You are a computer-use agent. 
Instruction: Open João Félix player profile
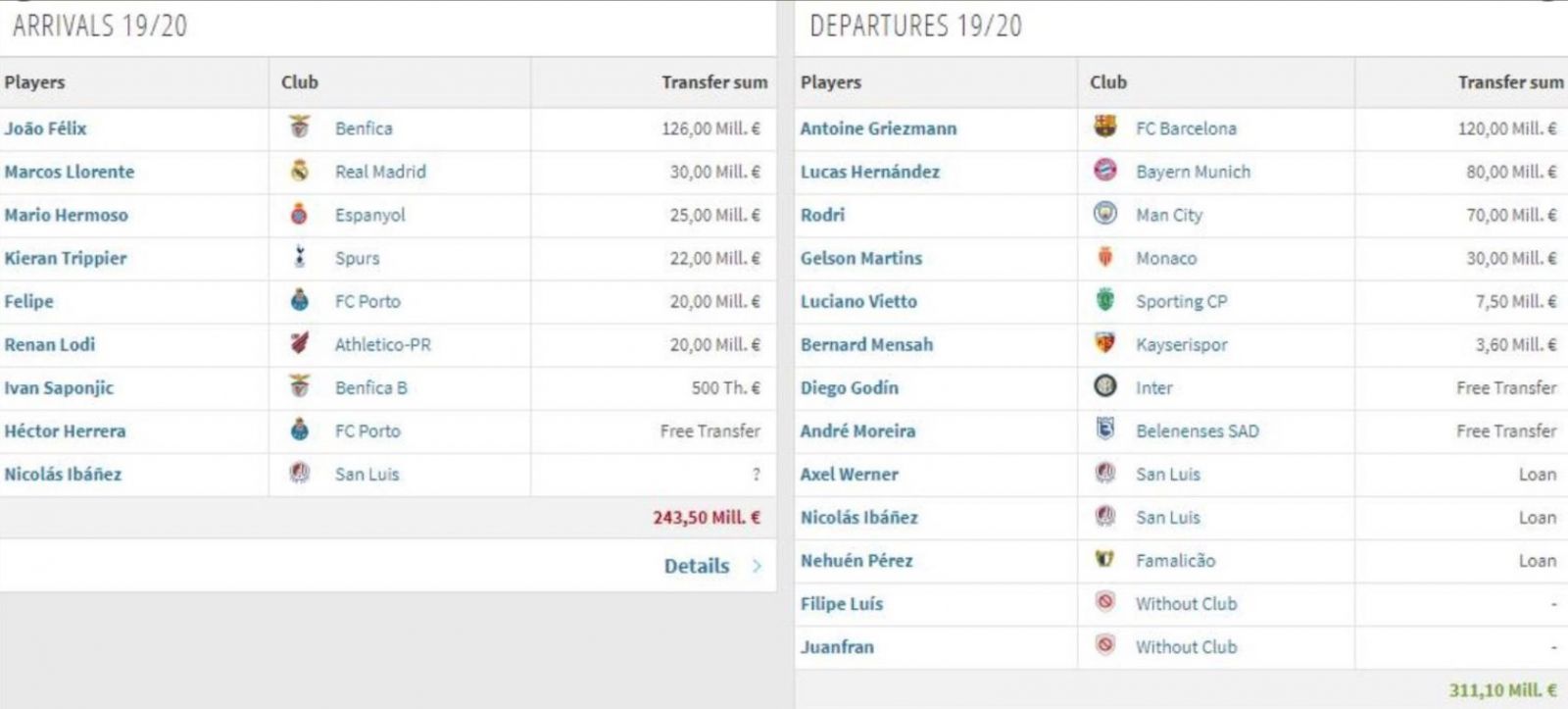coord(45,128)
